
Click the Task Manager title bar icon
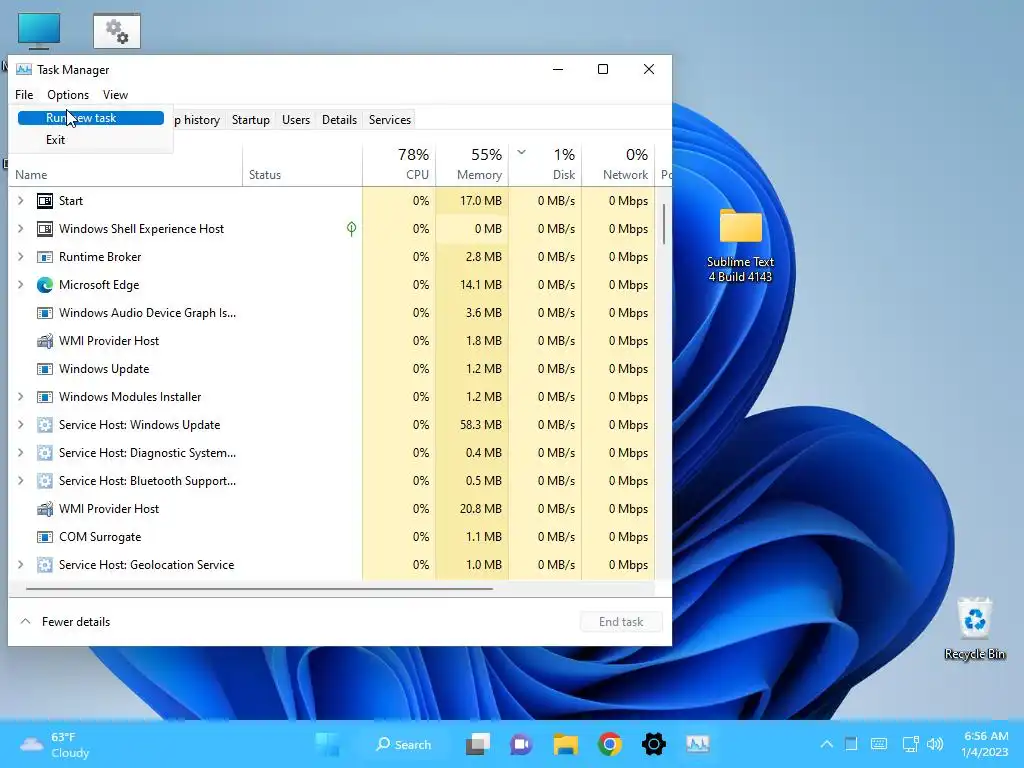coord(24,70)
